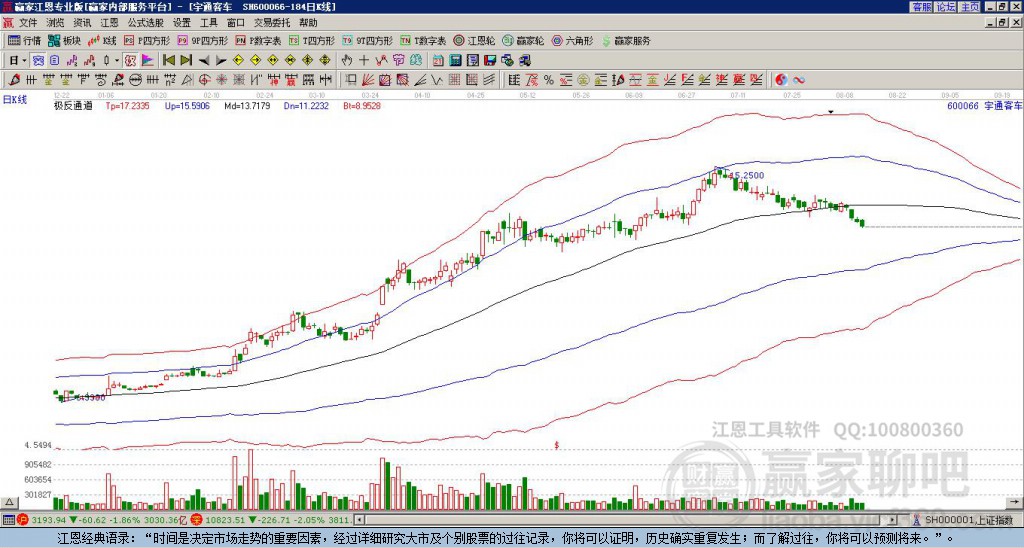This screenshot has width=1024, height=548.
Task: Open the T四方形 tool
Action: [312, 40]
